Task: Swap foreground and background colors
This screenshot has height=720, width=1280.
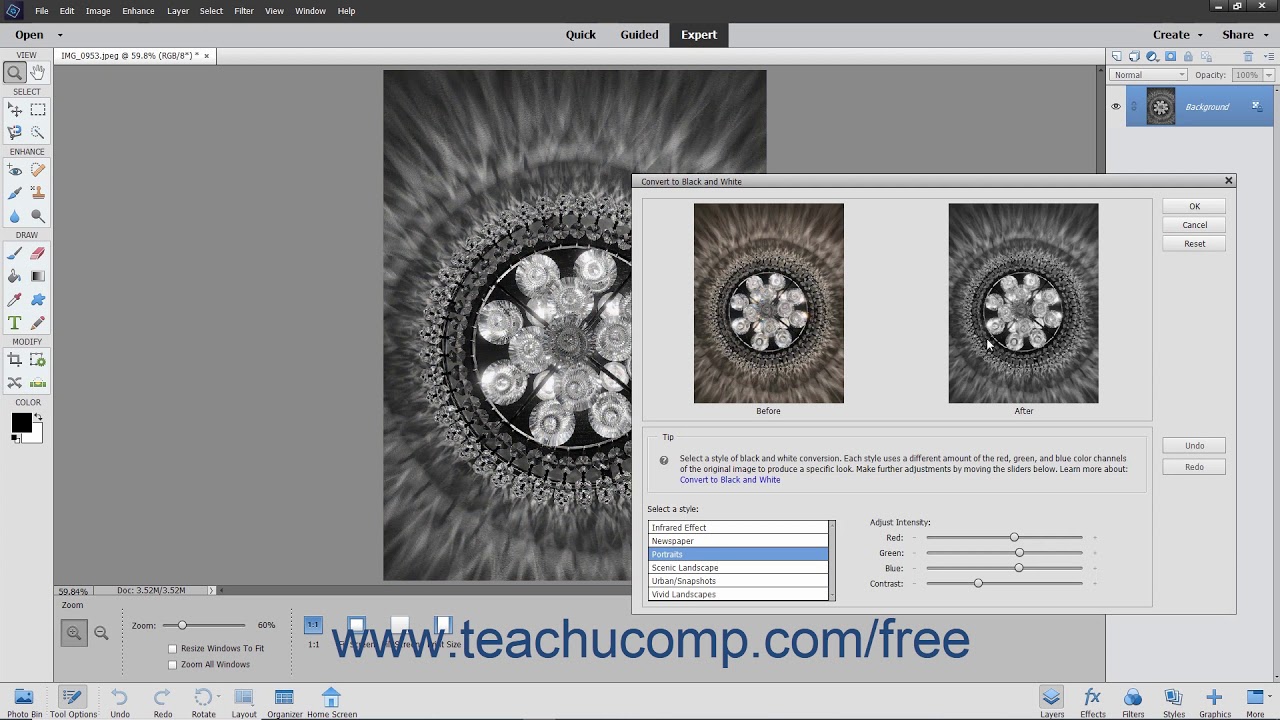Action: coord(38,417)
